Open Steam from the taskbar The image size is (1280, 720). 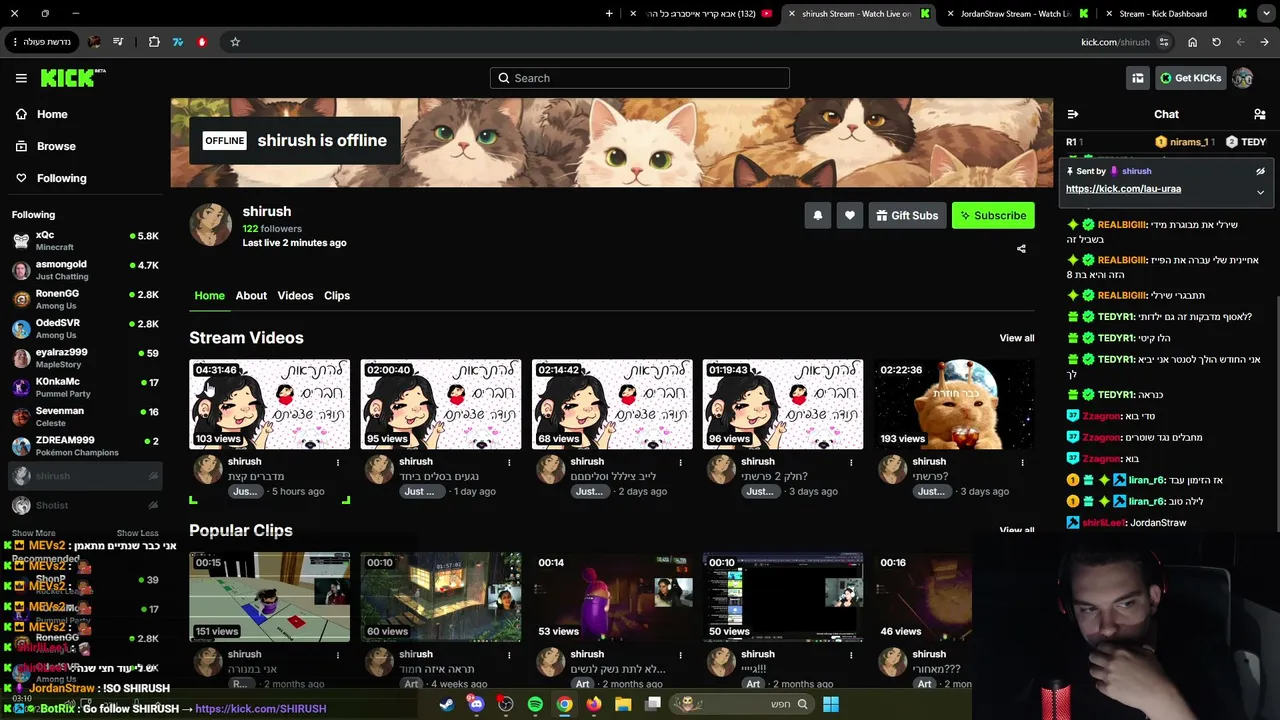[447, 704]
